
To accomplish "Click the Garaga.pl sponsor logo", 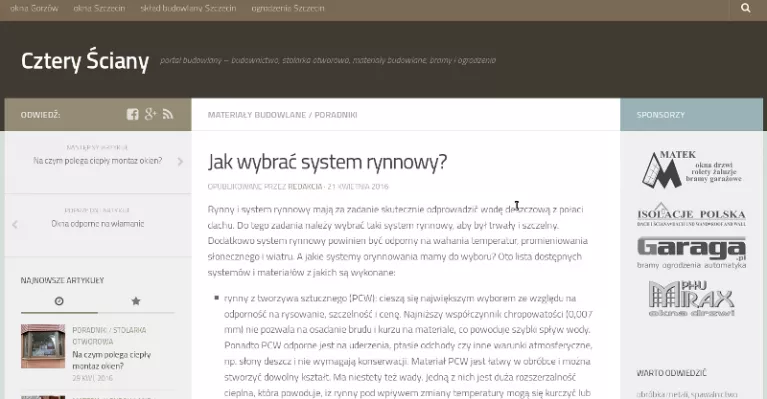I will [691, 252].
